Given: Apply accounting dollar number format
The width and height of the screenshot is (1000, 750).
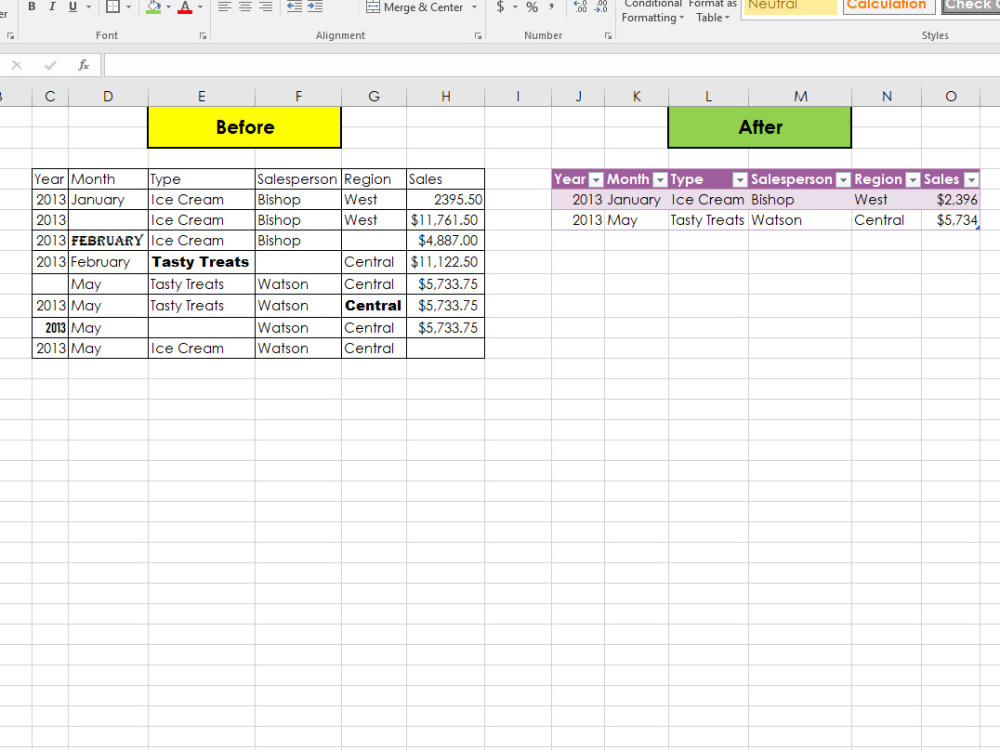Looking at the screenshot, I should coord(501,7).
